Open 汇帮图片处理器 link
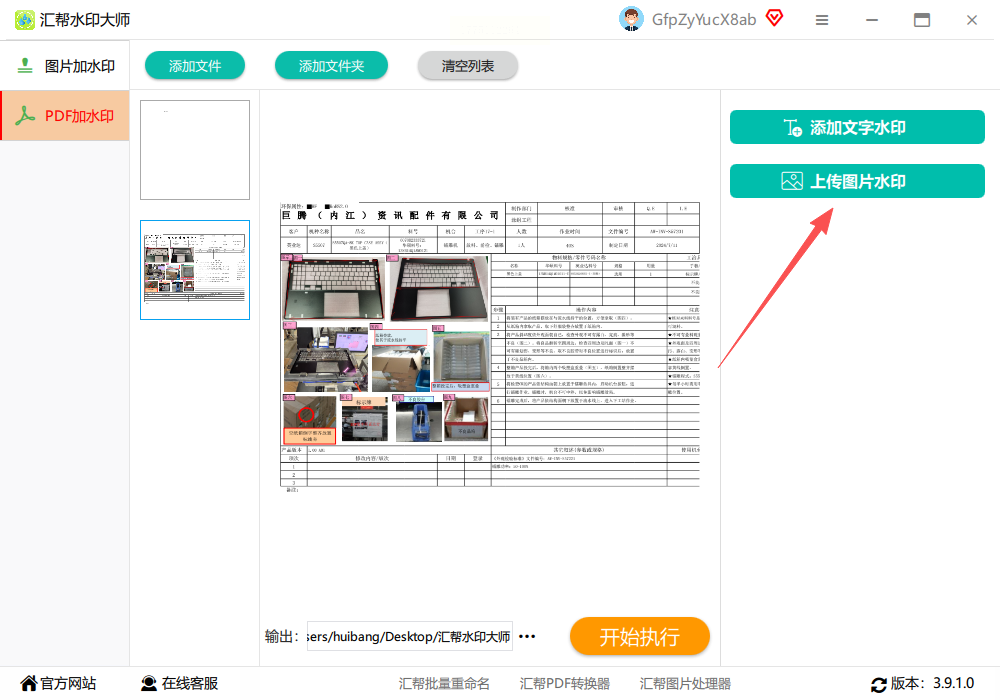The image size is (1000, 700). pos(685,683)
